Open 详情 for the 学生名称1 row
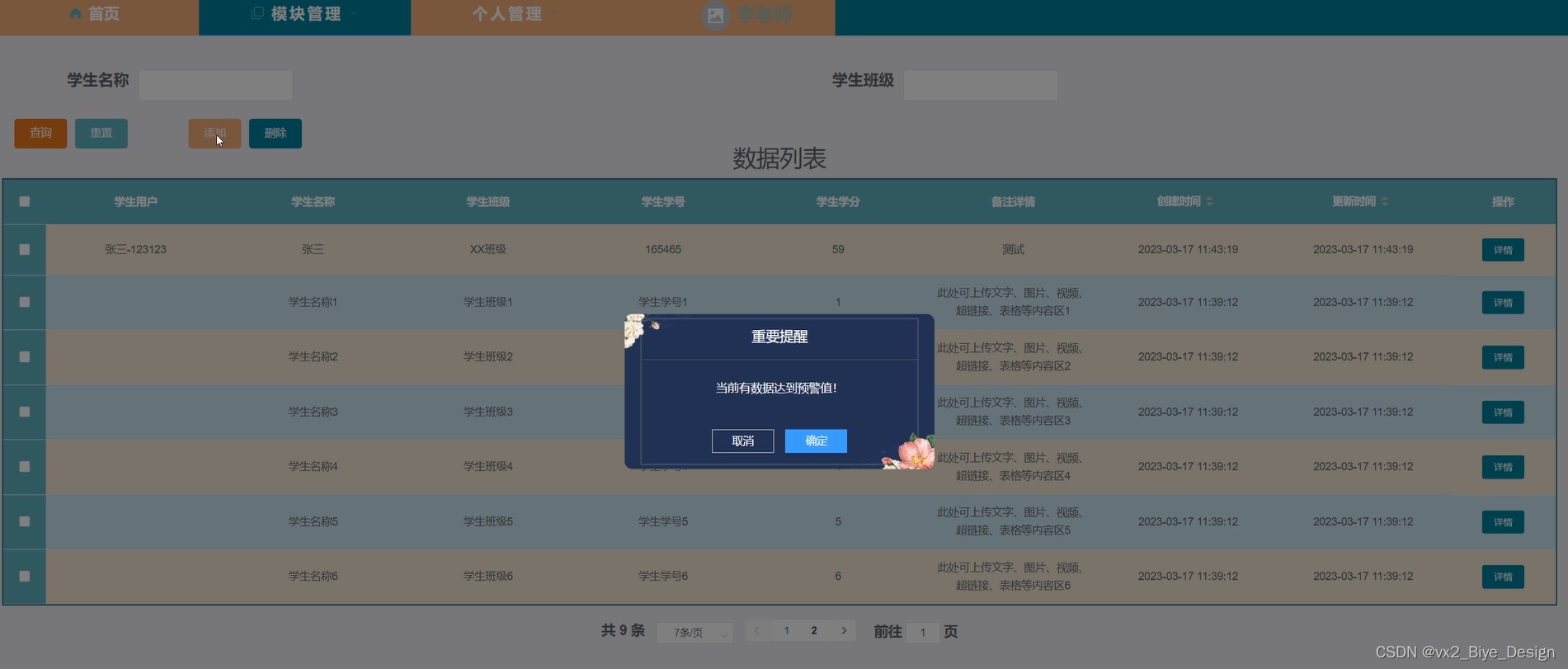 point(1503,303)
